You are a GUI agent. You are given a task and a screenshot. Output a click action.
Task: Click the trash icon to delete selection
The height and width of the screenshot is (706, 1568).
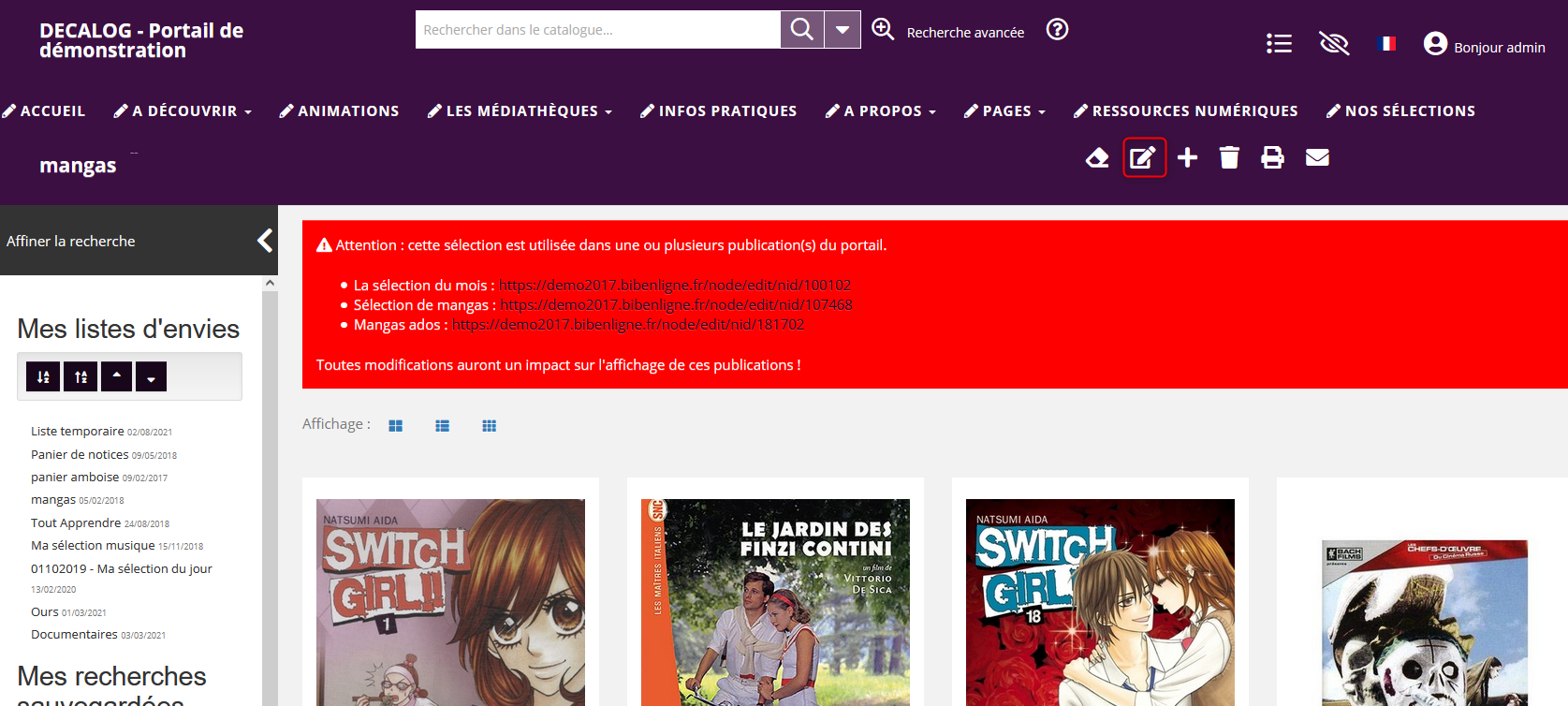[1229, 157]
